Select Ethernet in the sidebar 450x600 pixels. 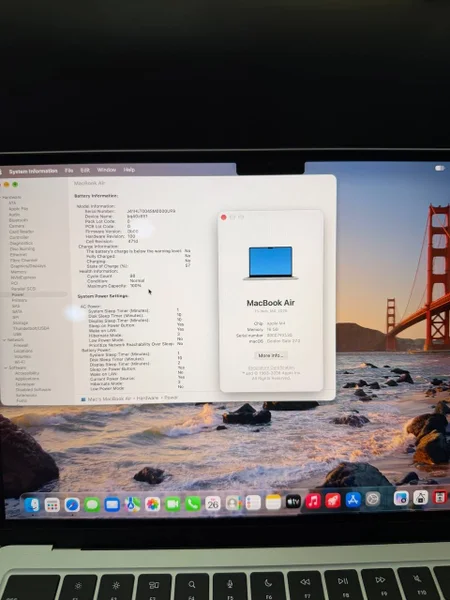click(18, 254)
